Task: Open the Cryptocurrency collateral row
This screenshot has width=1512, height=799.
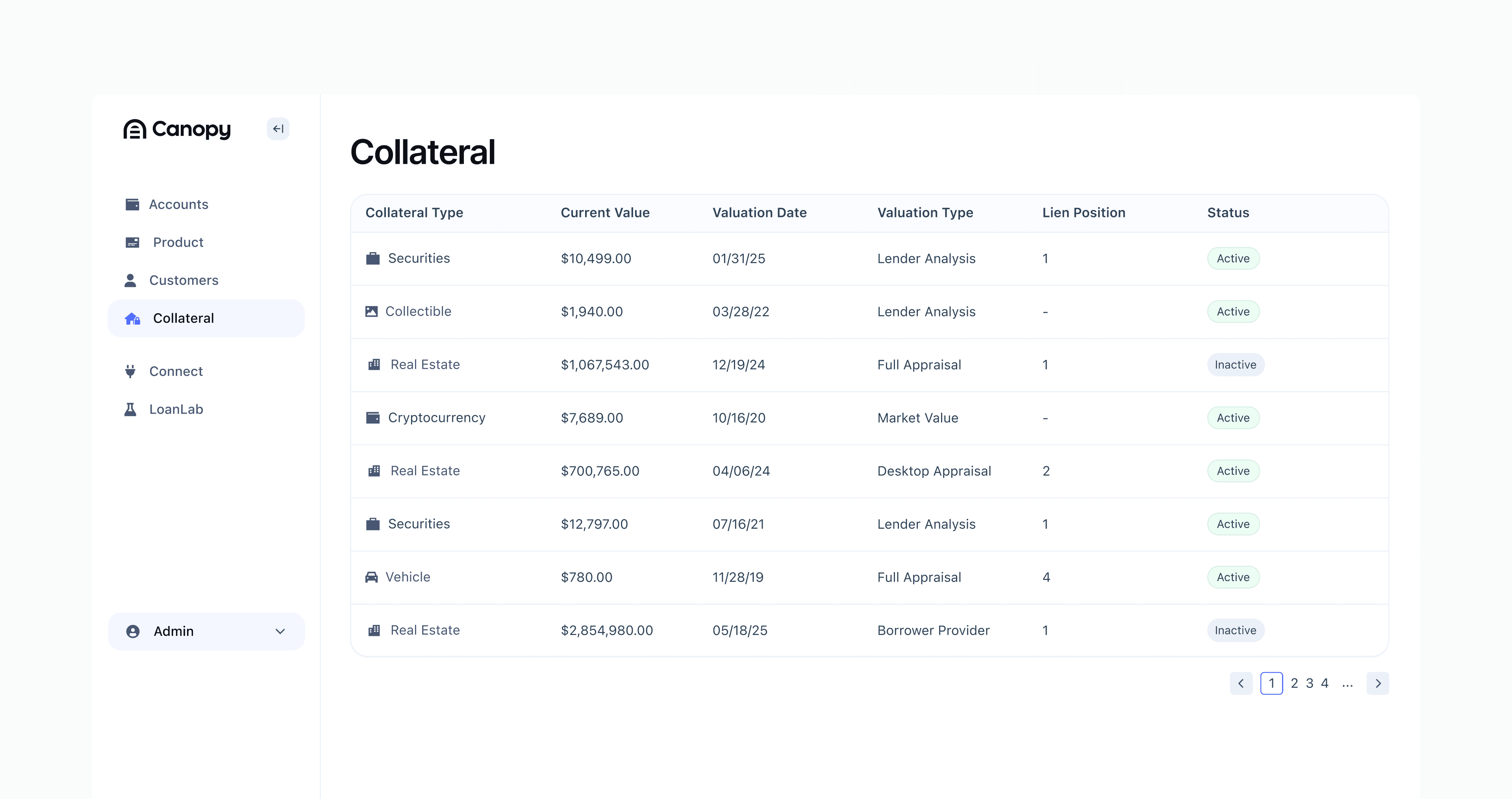Action: click(x=436, y=418)
